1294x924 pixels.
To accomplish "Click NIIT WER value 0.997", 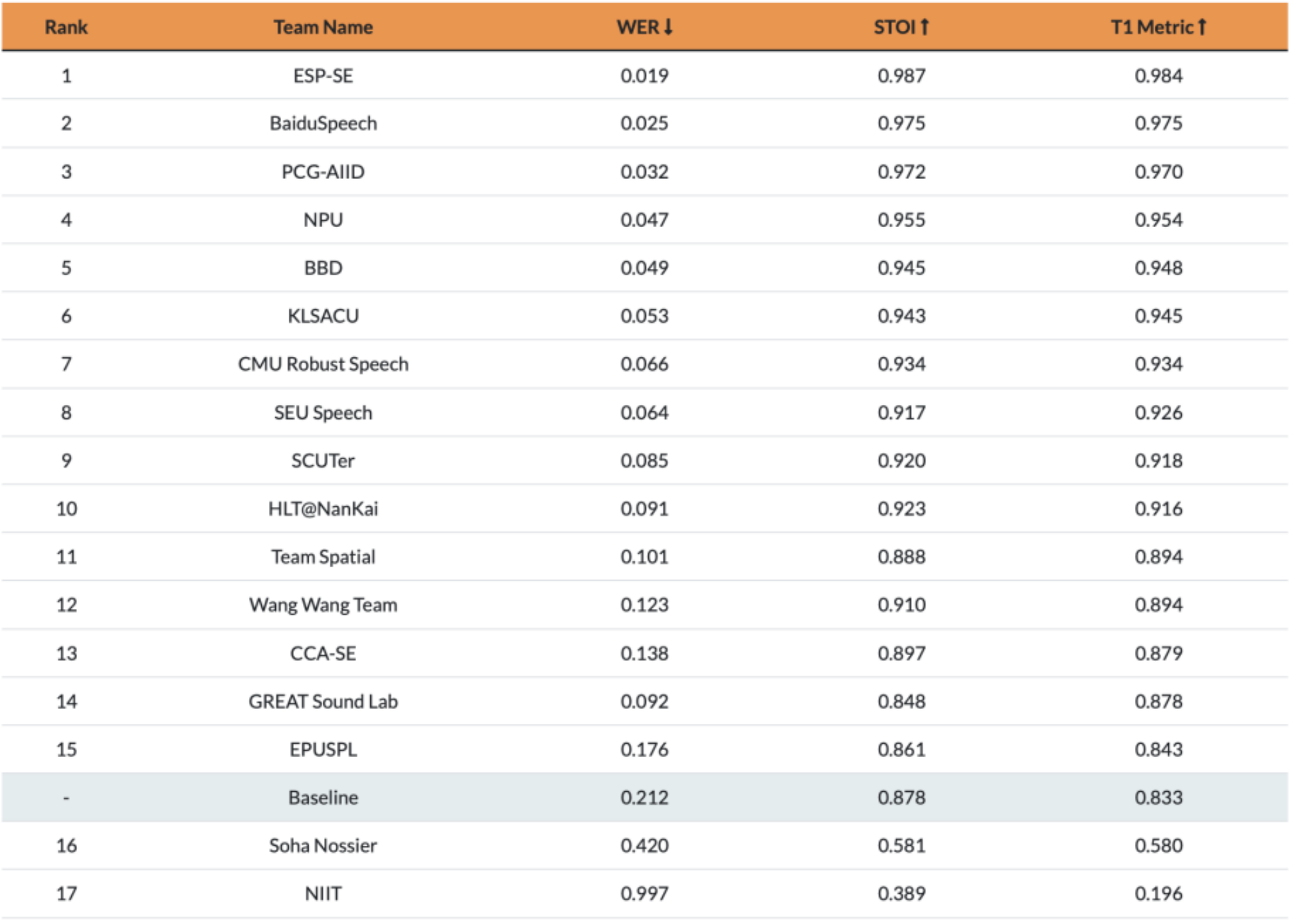I will point(644,894).
